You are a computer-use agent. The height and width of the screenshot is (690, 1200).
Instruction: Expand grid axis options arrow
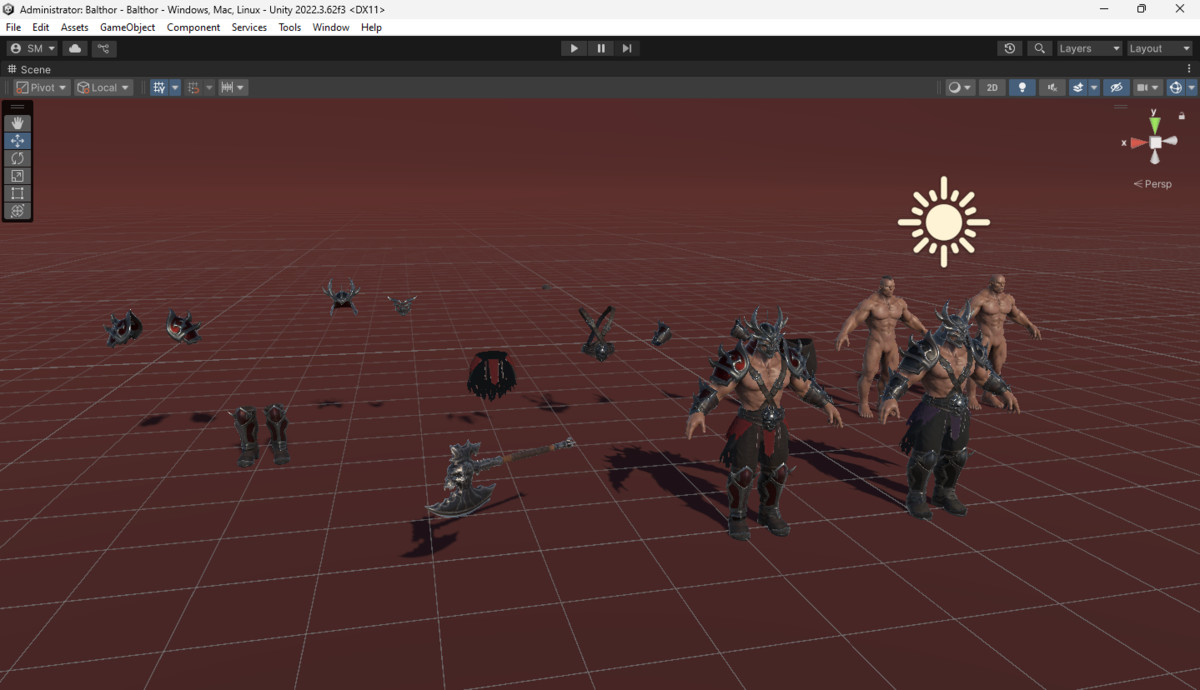point(175,88)
